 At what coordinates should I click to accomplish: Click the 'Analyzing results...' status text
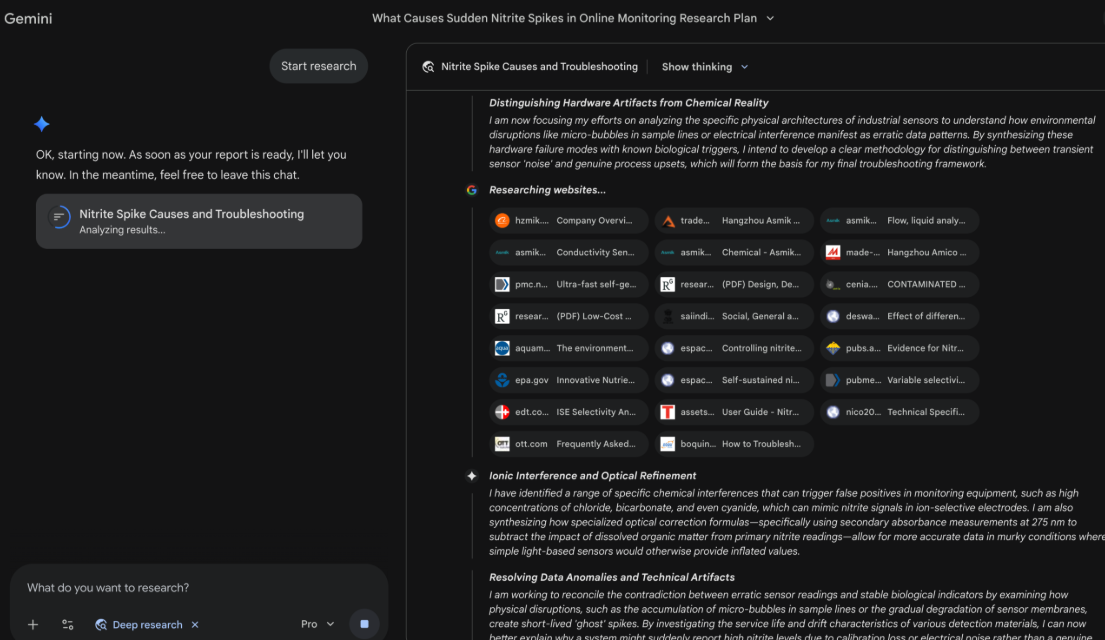(x=123, y=230)
